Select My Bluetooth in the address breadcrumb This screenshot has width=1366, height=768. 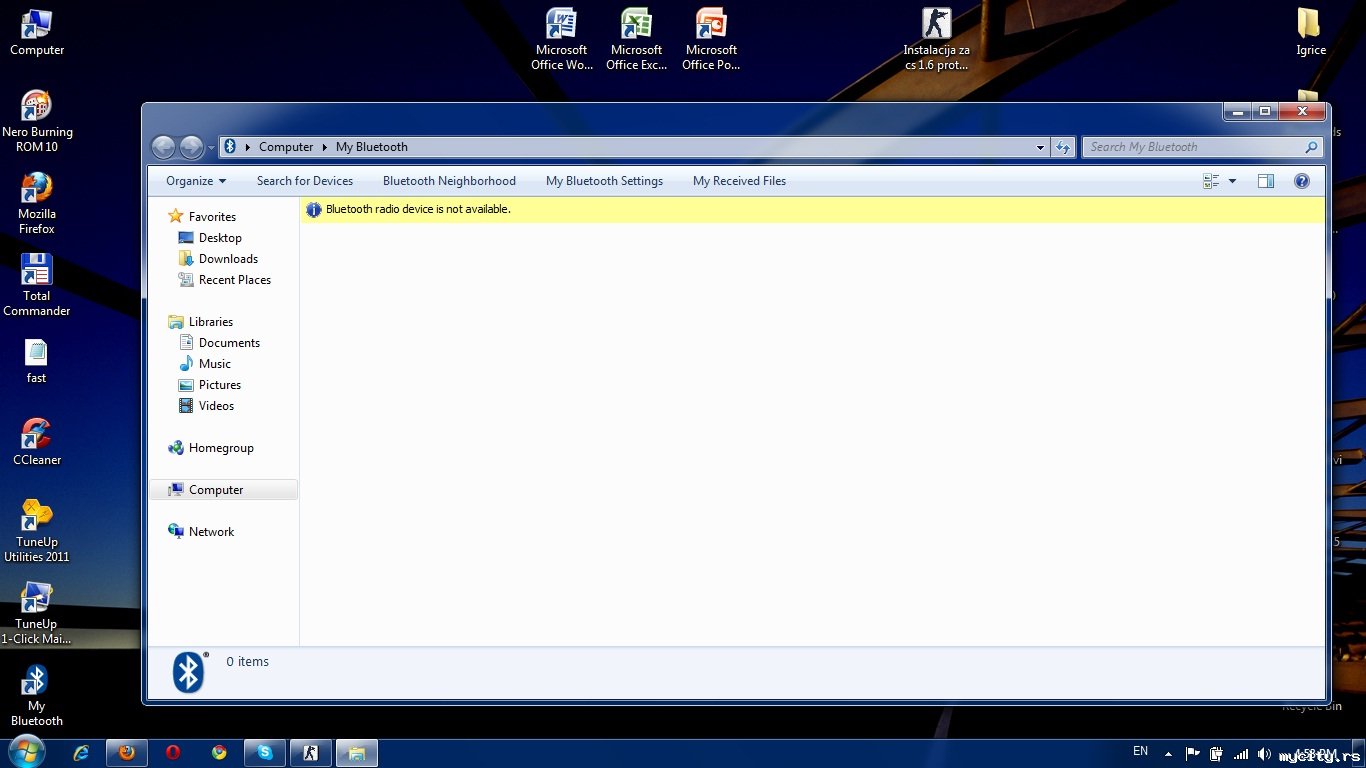point(372,147)
